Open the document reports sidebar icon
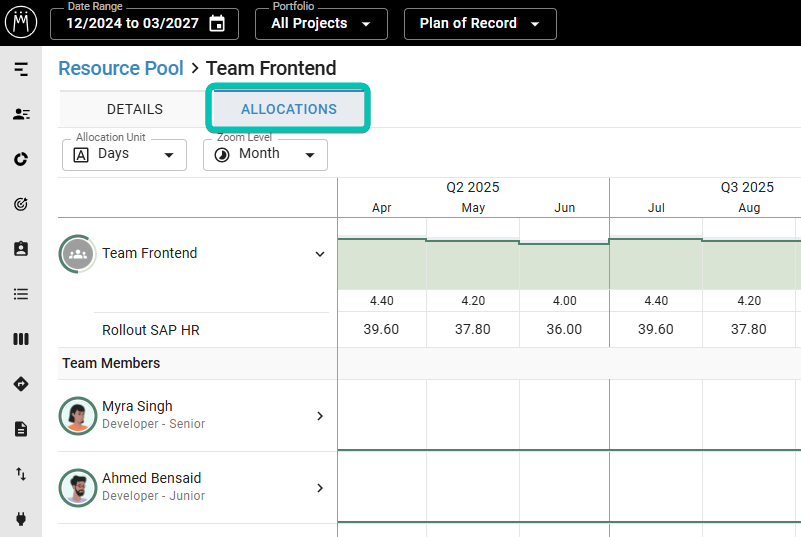 [21, 429]
